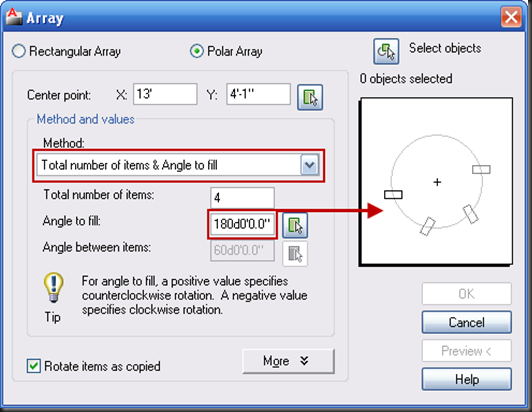This screenshot has width=532, height=412.
Task: Click the center point X field
Action: click(x=165, y=94)
